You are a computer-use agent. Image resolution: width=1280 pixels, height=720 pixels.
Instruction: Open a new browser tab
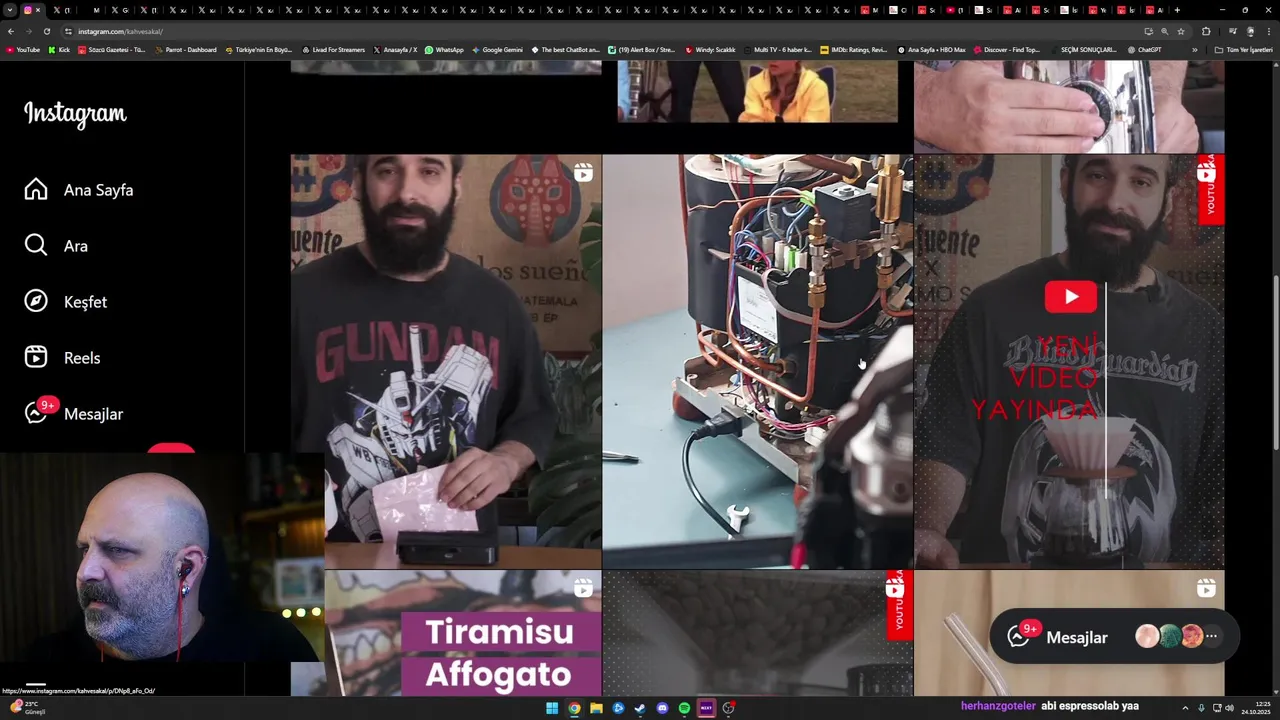[x=1177, y=10]
